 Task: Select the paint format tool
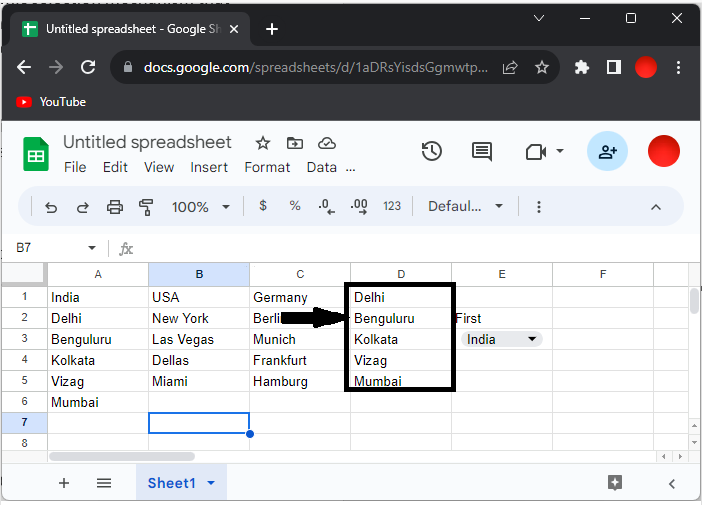click(147, 207)
